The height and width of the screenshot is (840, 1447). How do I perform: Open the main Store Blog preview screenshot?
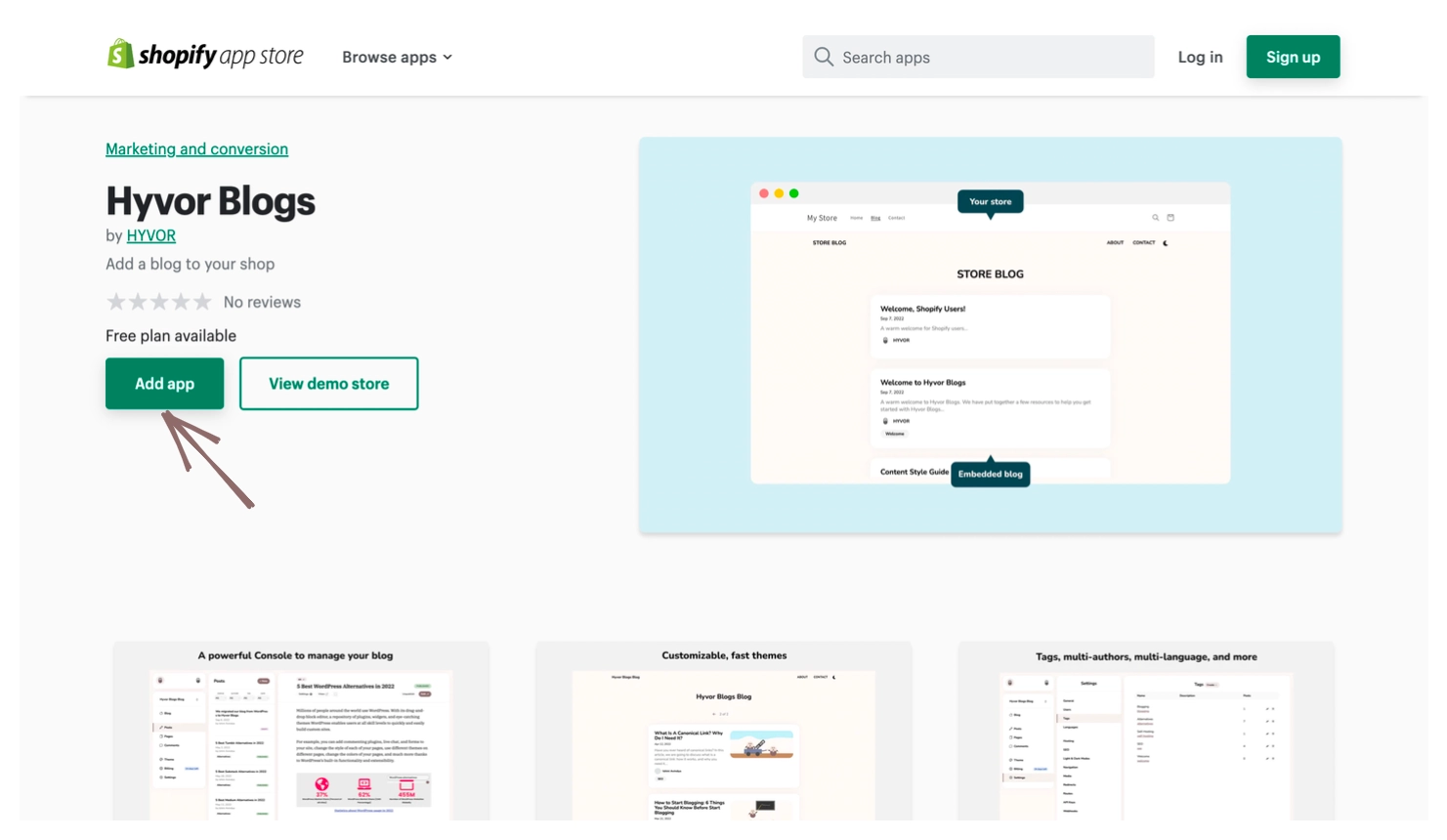(x=990, y=335)
